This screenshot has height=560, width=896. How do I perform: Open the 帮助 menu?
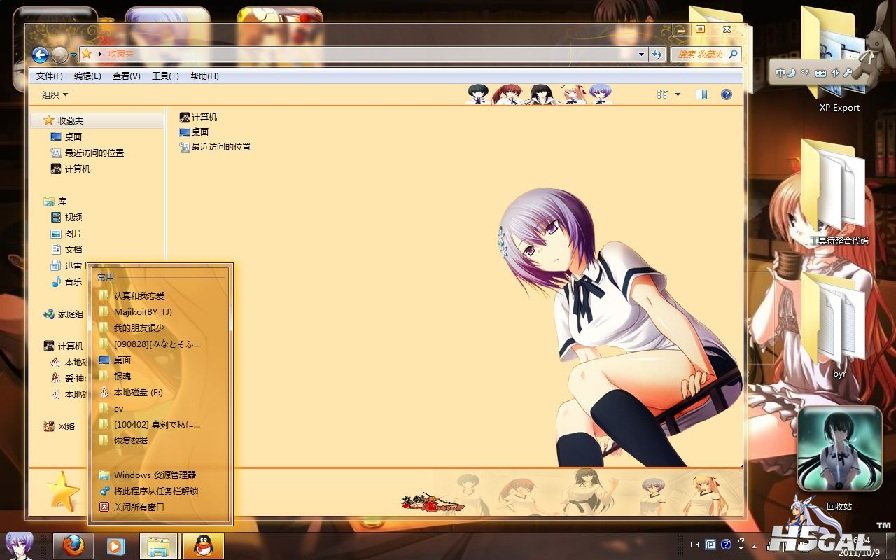(204, 76)
